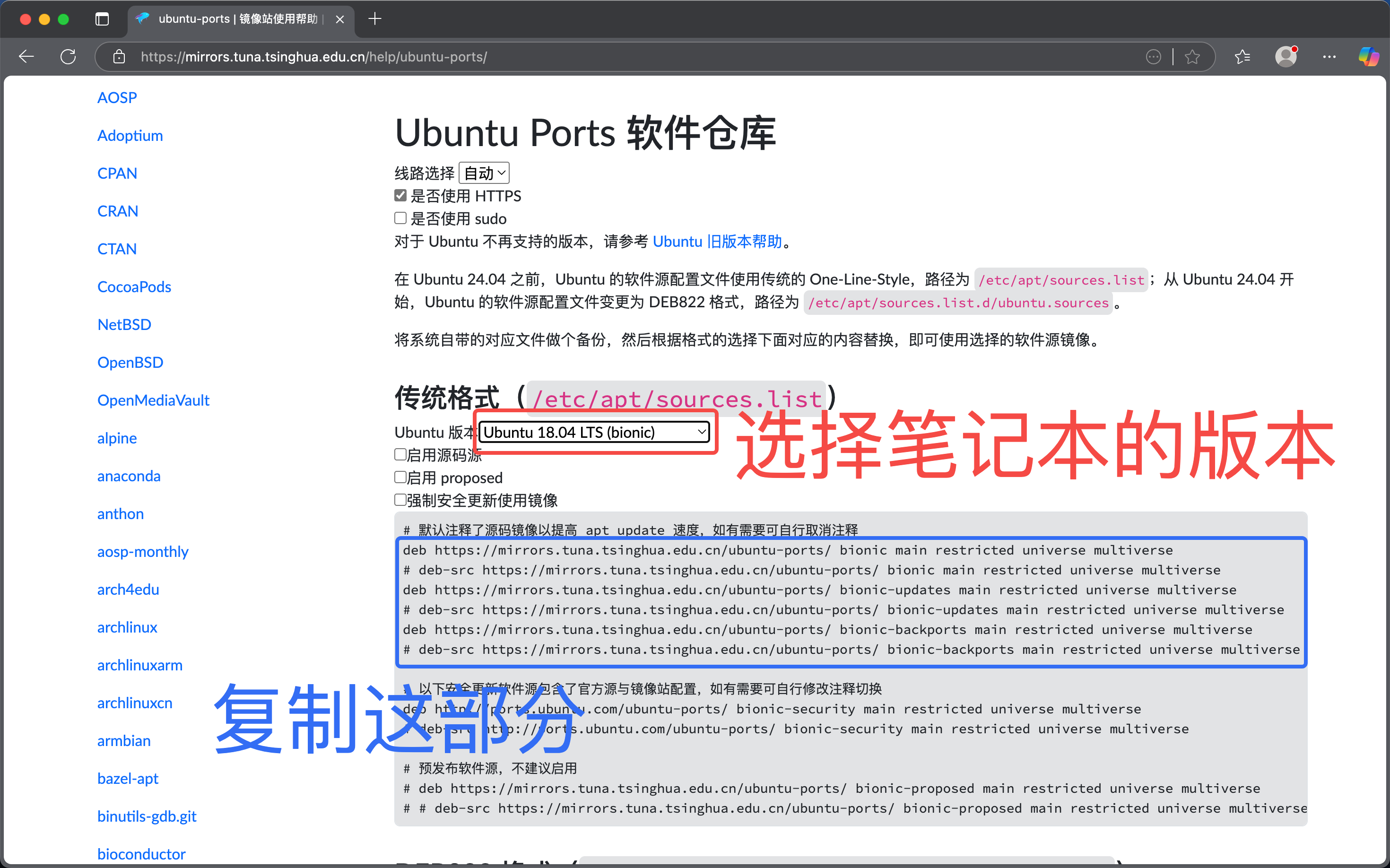Open the archlinuxarm sidebar link
Viewport: 1390px width, 868px height.
pos(139,665)
